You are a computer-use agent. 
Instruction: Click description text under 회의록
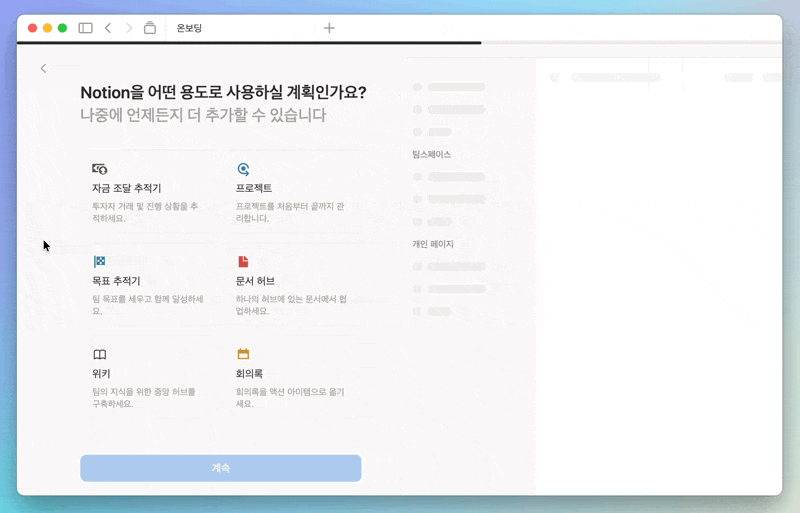tap(290, 398)
